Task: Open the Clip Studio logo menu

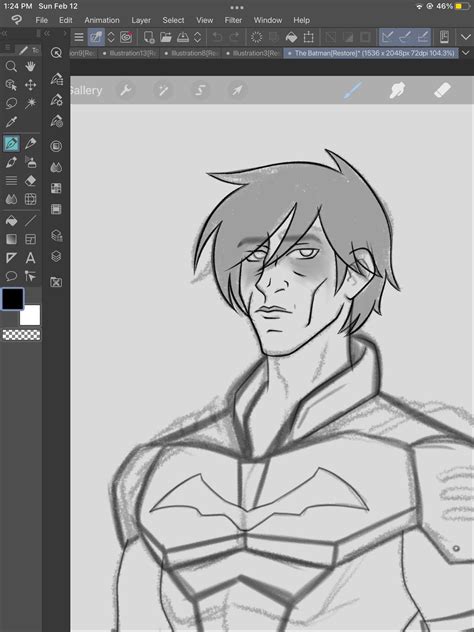Action: coord(17,20)
